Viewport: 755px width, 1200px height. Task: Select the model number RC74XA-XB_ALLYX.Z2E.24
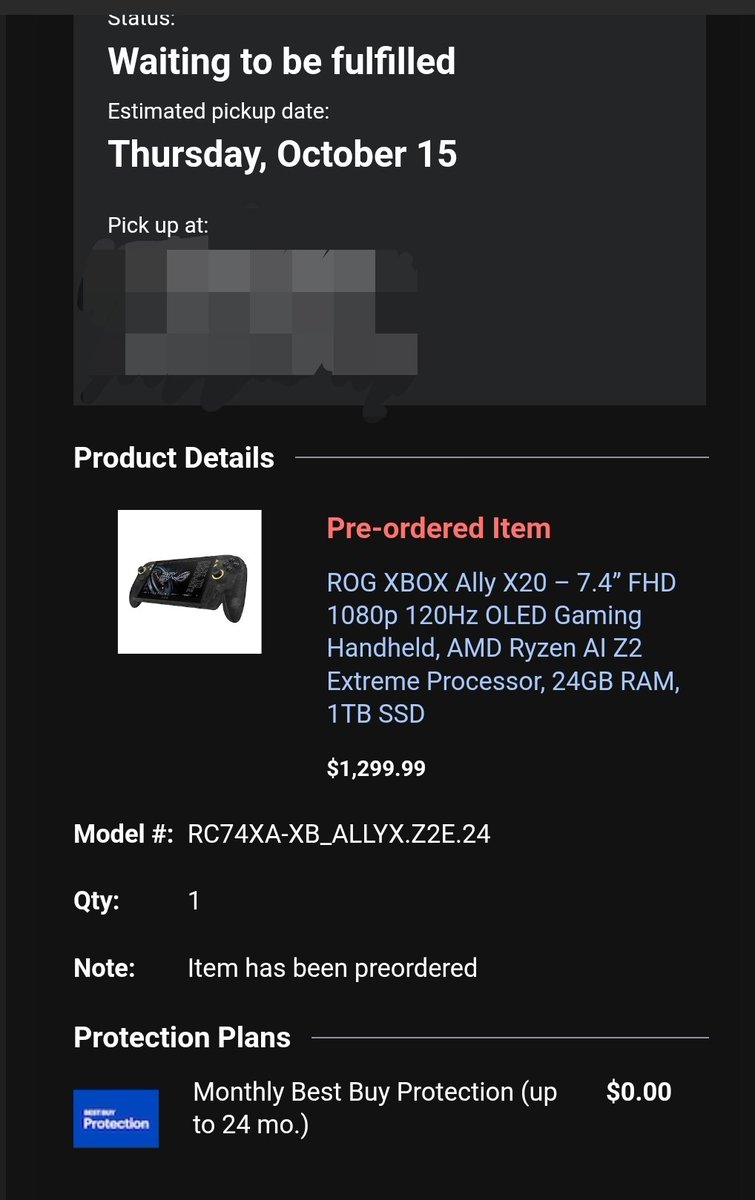(339, 834)
